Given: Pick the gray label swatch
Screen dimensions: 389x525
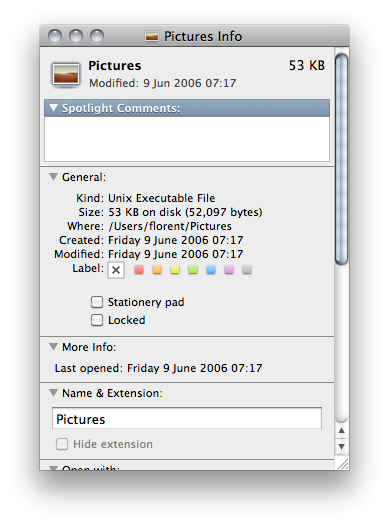Looking at the screenshot, I should 247,270.
